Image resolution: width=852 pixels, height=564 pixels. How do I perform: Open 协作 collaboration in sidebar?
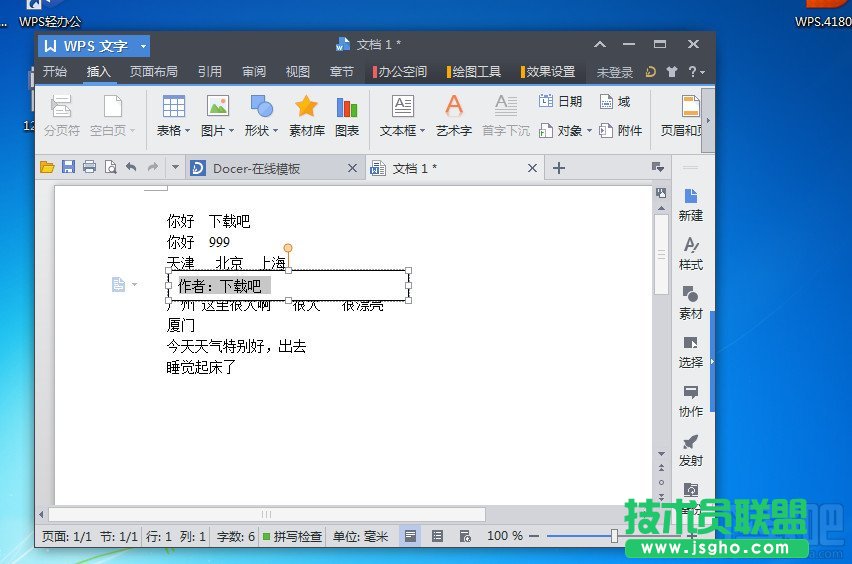click(x=691, y=401)
